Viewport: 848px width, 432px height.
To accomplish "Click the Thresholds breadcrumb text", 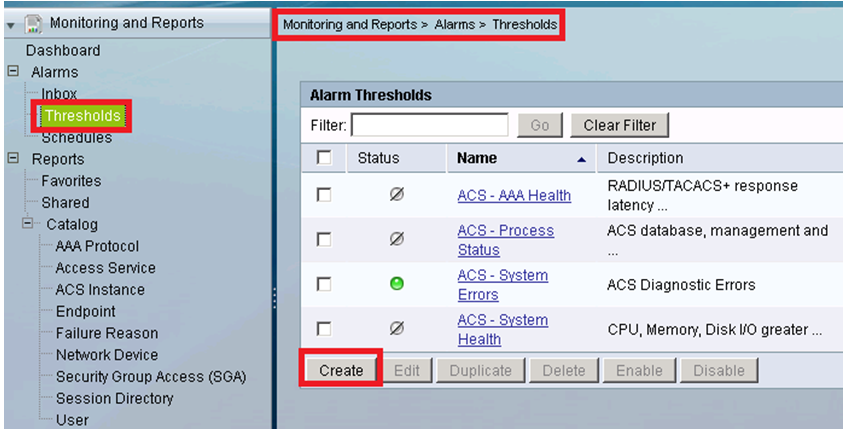I will pos(525,25).
